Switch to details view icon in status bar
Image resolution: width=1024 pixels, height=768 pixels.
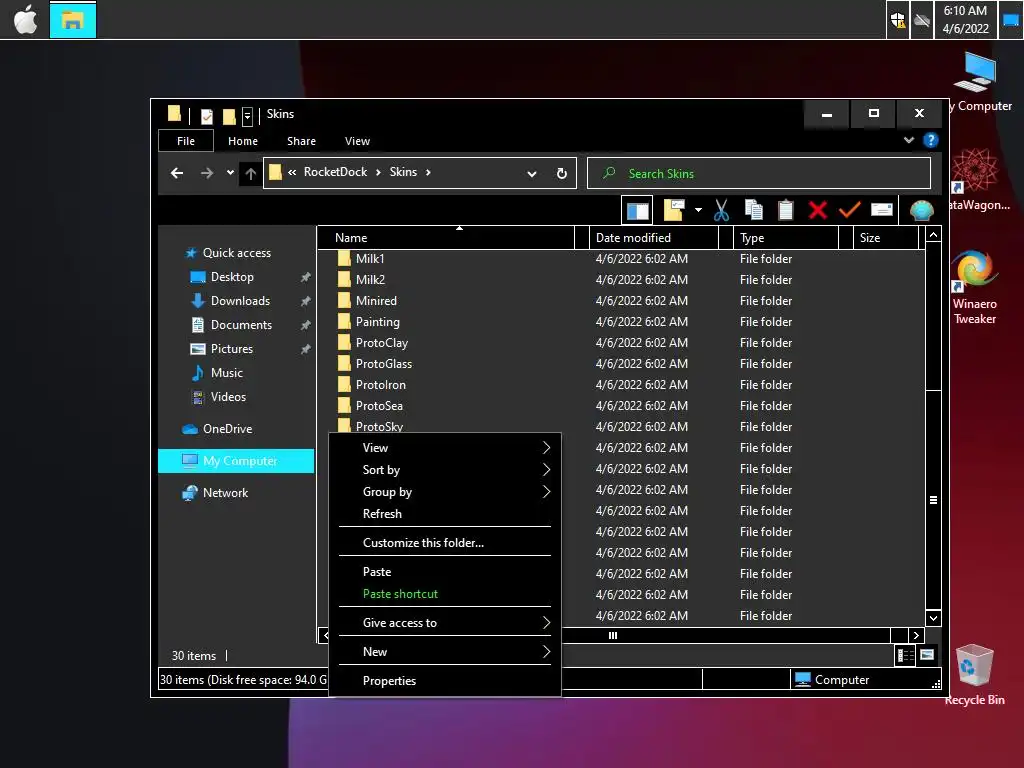pyautogui.click(x=905, y=655)
